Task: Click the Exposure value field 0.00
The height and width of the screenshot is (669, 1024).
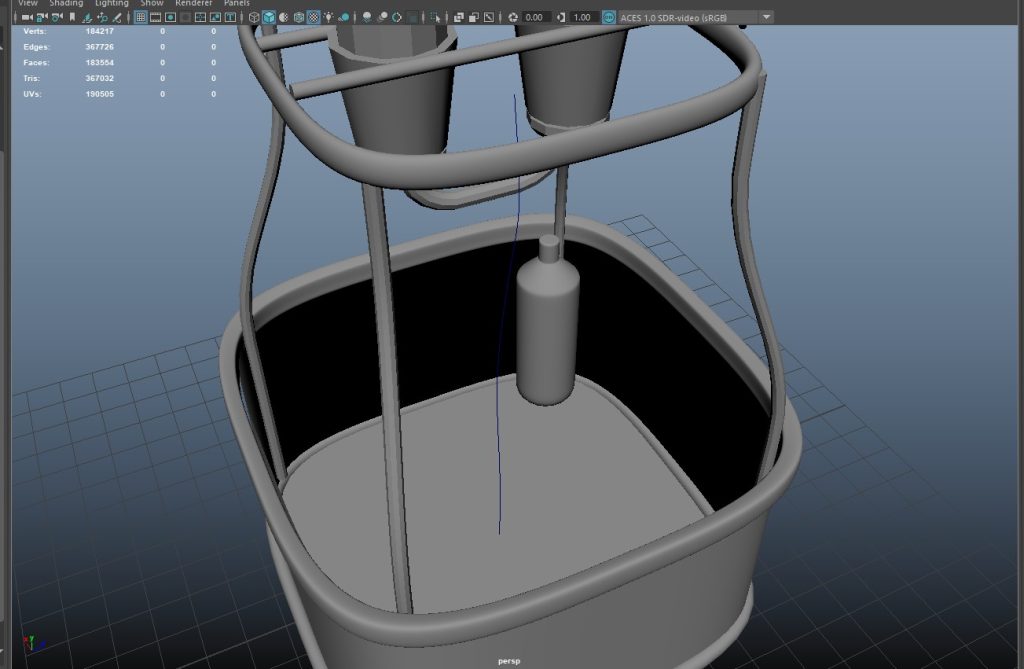Action: coord(535,18)
